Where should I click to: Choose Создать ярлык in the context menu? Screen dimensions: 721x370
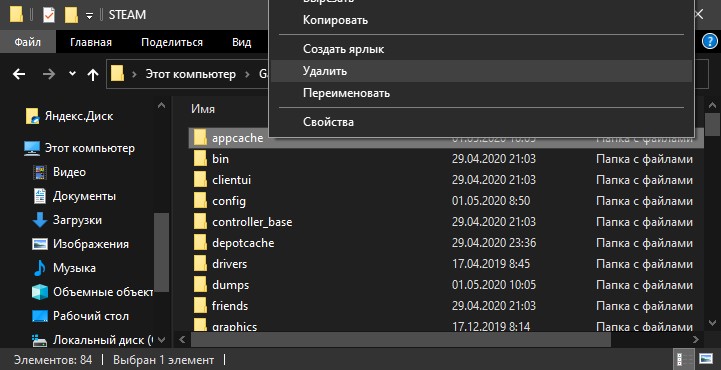pos(481,49)
